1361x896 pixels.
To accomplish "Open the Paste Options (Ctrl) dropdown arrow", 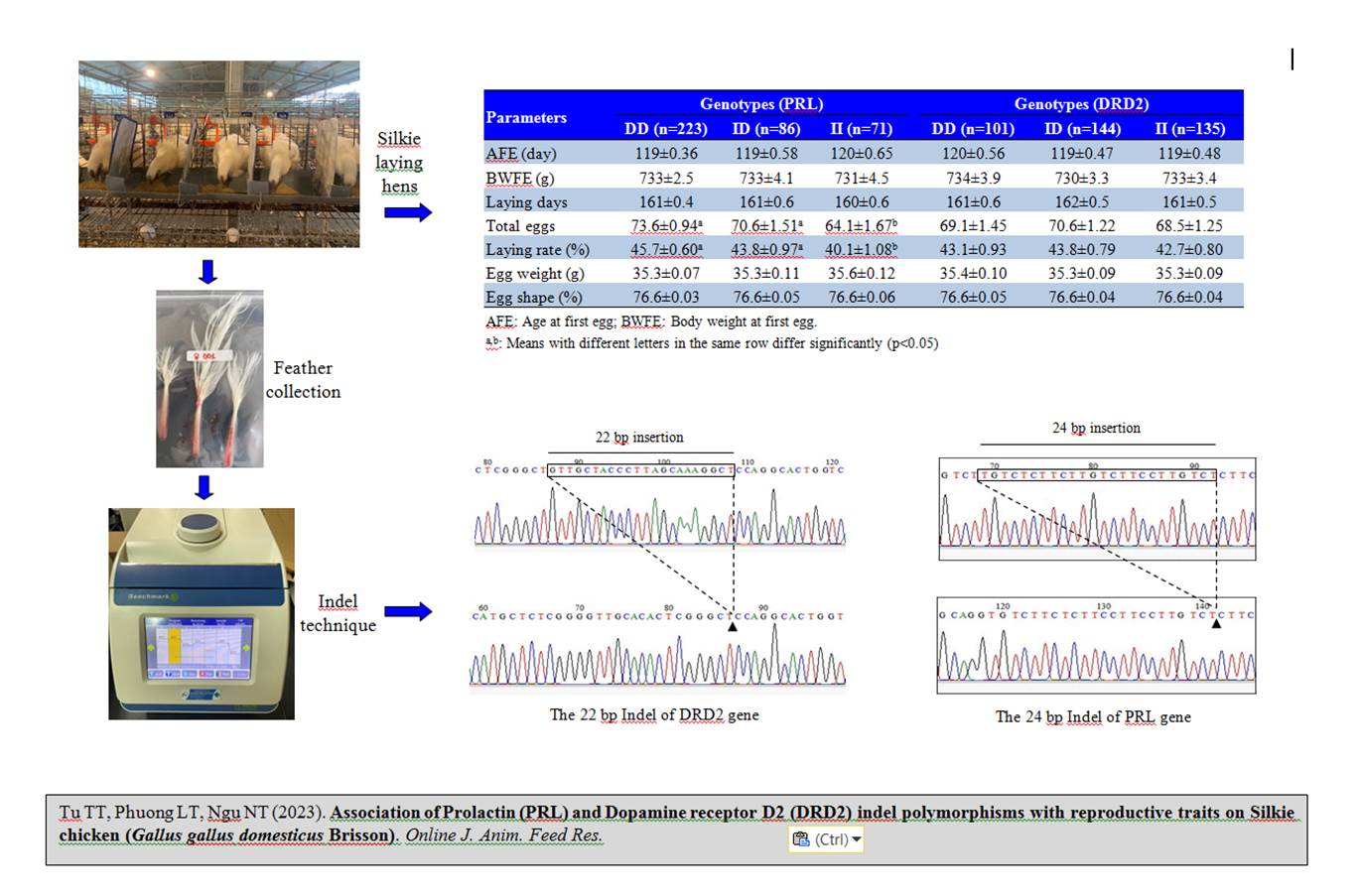I will pyautogui.click(x=857, y=839).
